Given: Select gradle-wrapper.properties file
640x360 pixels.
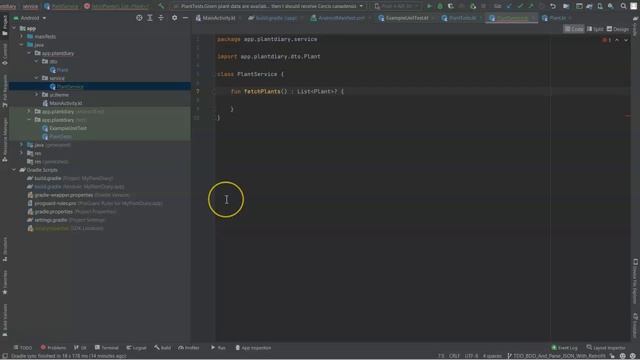Looking at the screenshot, I should tap(78, 195).
